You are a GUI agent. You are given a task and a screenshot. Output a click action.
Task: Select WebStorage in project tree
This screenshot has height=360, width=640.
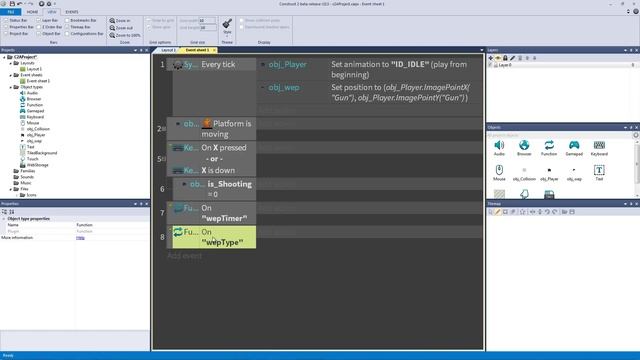coord(38,165)
